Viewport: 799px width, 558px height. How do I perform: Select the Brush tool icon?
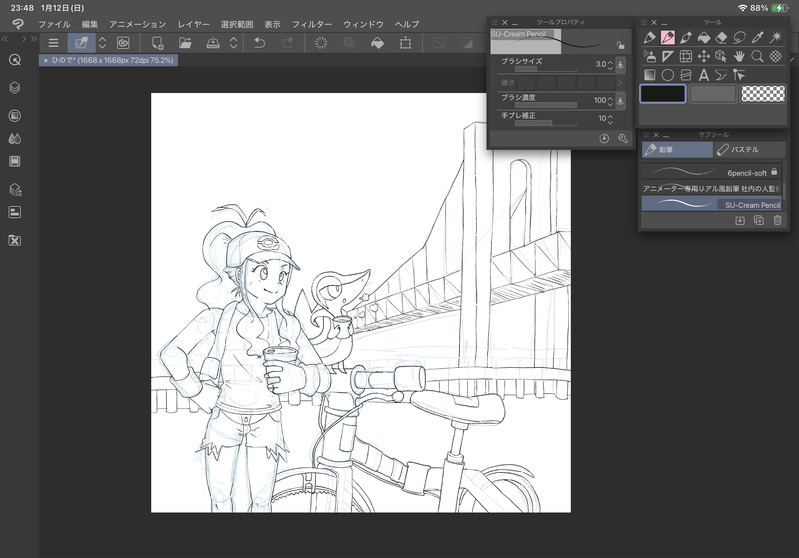(x=685, y=37)
